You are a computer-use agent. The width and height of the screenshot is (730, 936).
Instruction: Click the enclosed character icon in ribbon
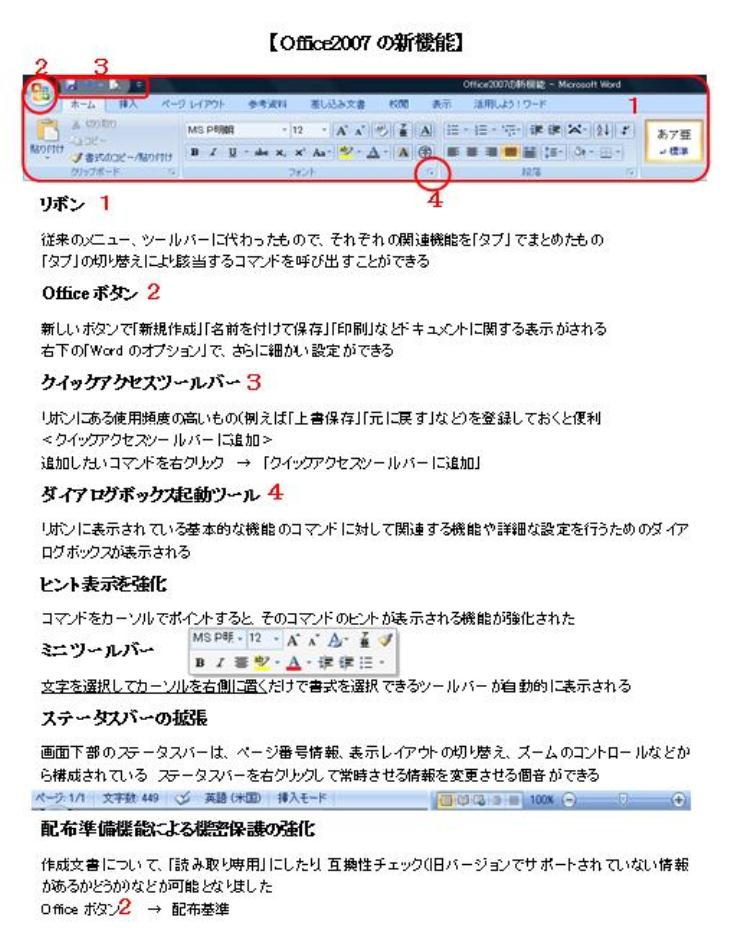click(425, 152)
